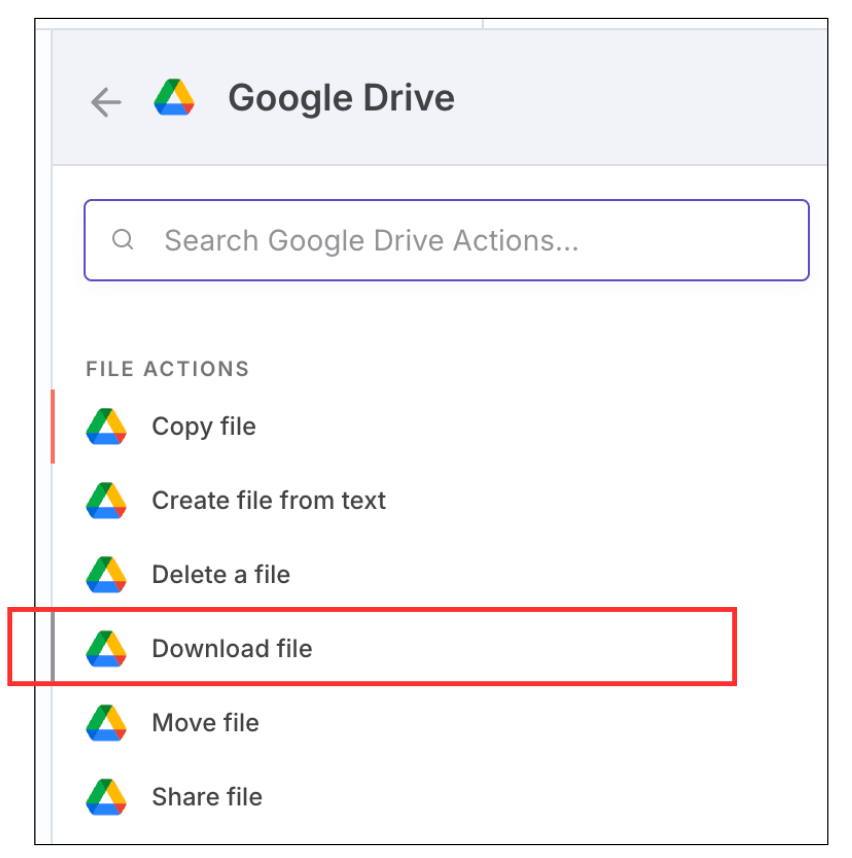Select the Move file action
The image size is (852, 858).
(x=205, y=721)
